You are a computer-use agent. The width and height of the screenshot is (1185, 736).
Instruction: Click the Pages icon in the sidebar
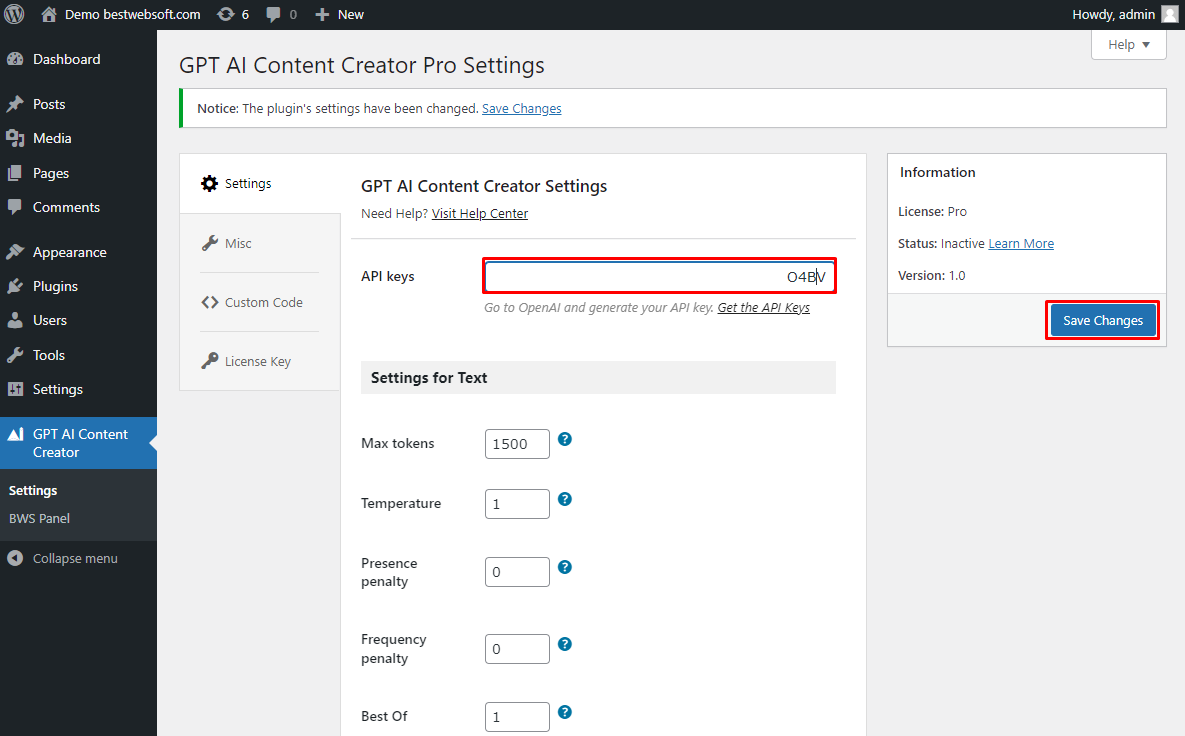tap(15, 173)
